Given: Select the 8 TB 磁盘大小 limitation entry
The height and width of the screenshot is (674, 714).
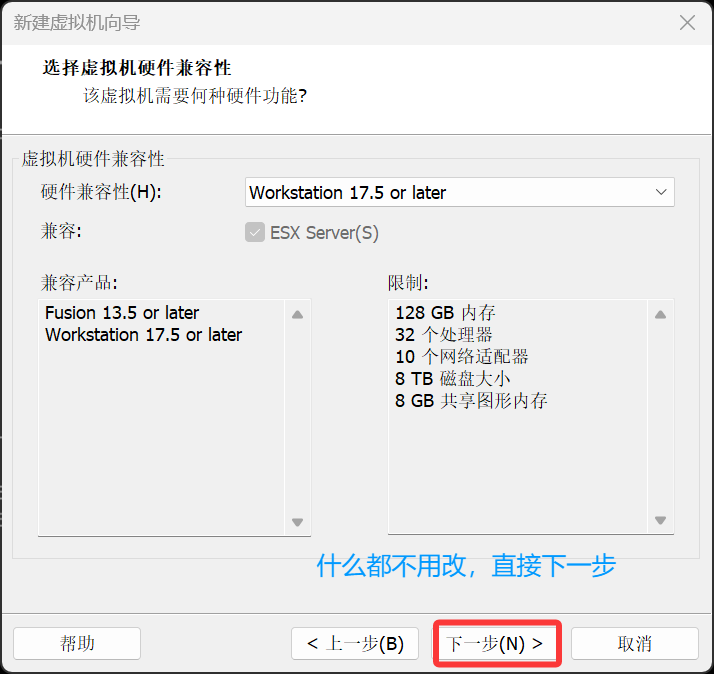Looking at the screenshot, I should click(452, 378).
